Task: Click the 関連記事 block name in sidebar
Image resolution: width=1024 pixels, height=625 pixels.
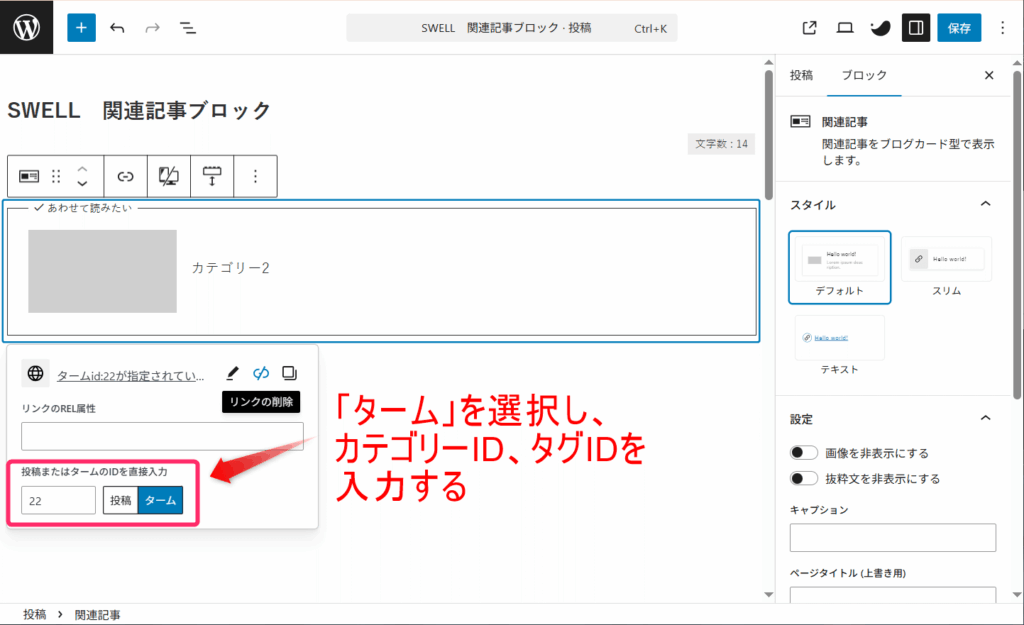Action: tap(844, 122)
